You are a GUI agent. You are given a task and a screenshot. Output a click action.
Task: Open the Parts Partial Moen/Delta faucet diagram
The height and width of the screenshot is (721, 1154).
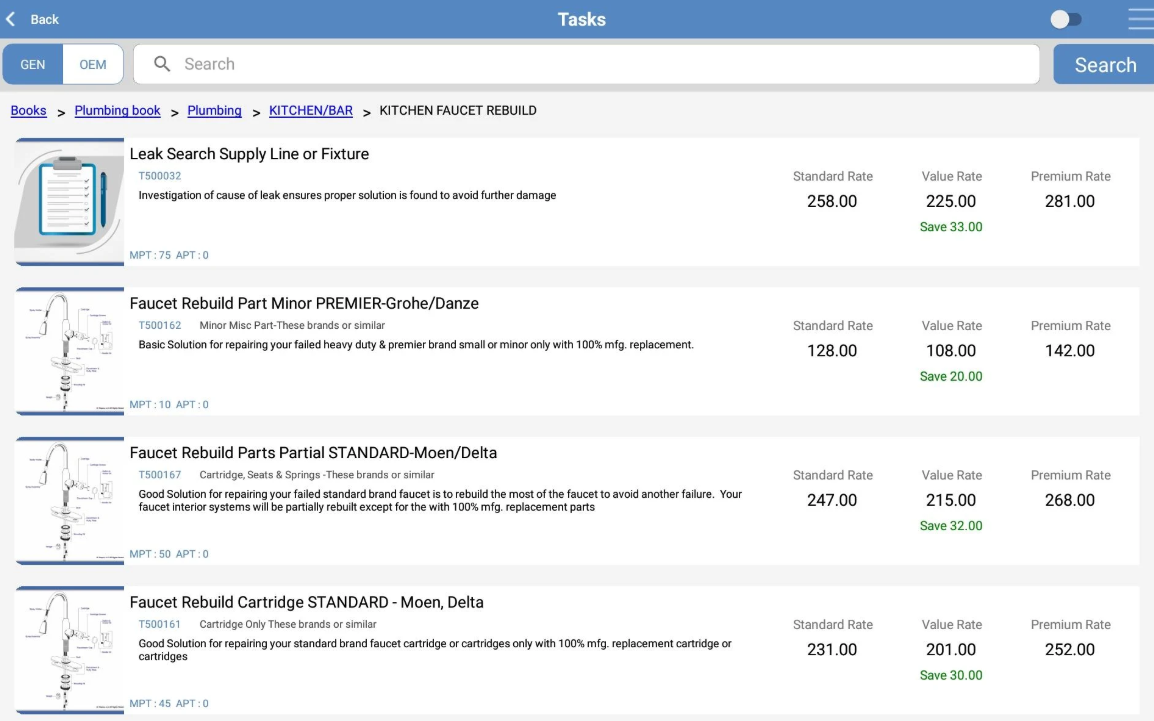(69, 500)
